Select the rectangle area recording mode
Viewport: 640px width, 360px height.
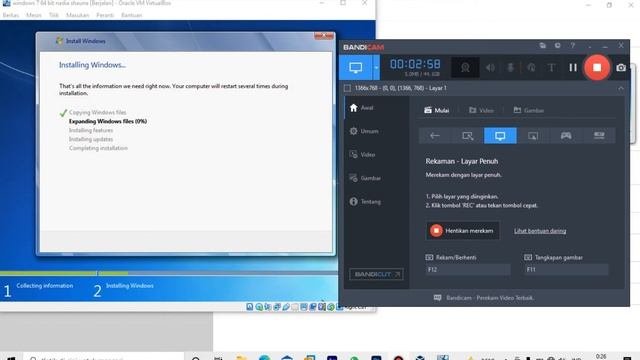coord(468,136)
